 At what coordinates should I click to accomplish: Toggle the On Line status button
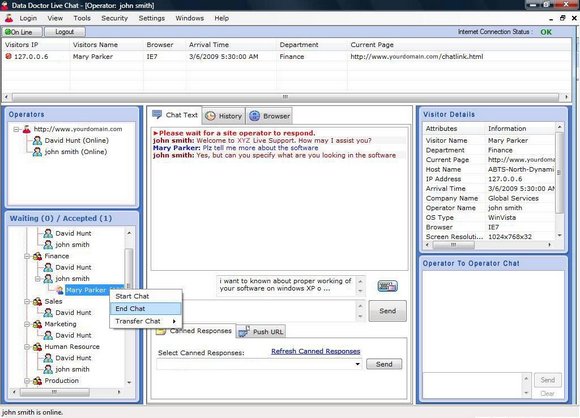point(22,32)
